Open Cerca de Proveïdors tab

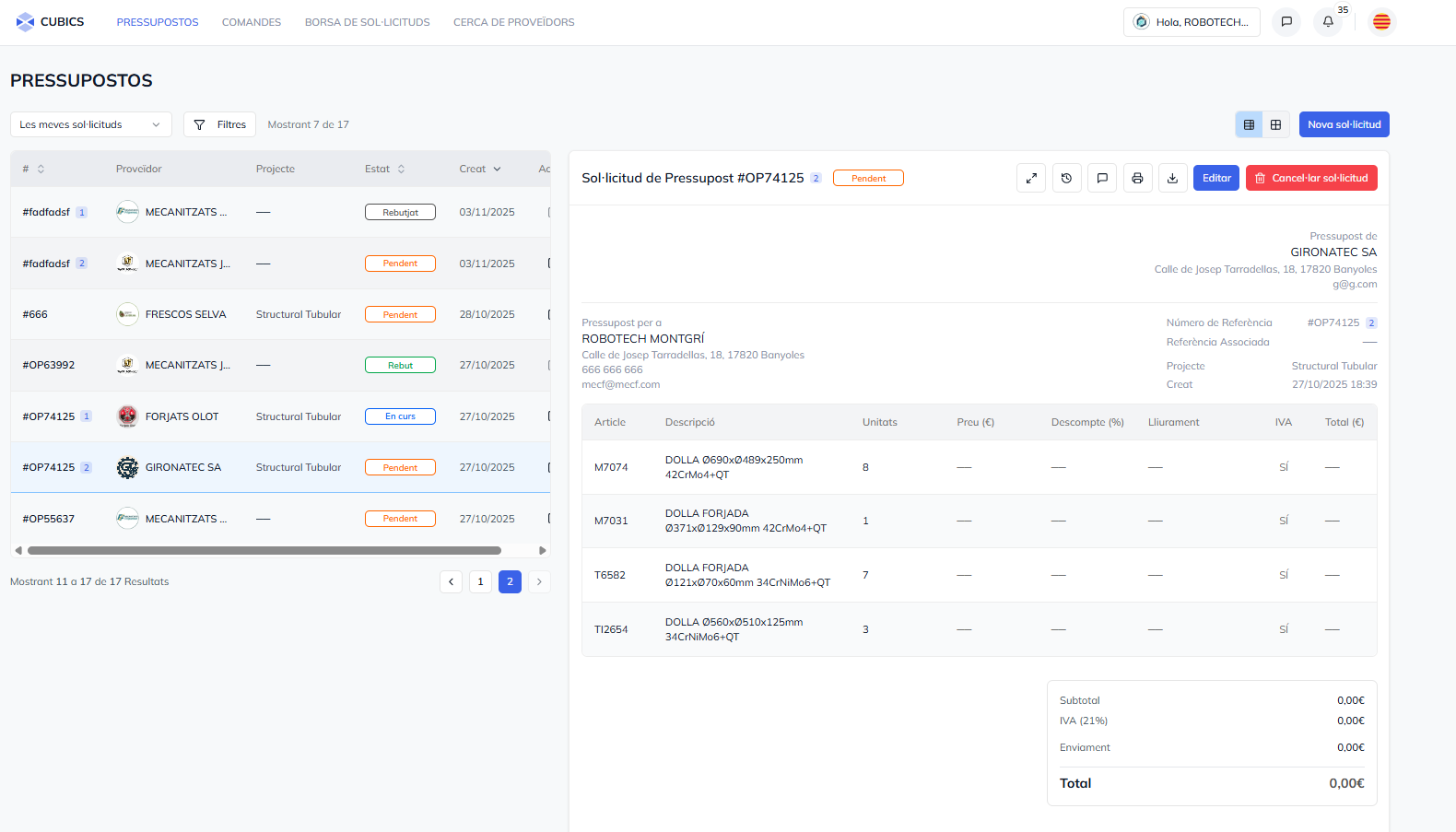coord(513,22)
